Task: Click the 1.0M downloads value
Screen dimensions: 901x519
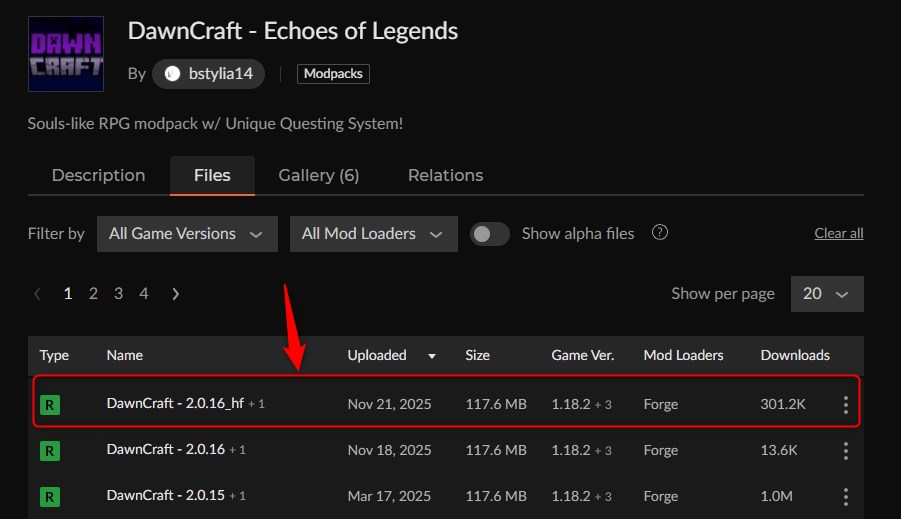Action: click(x=776, y=497)
